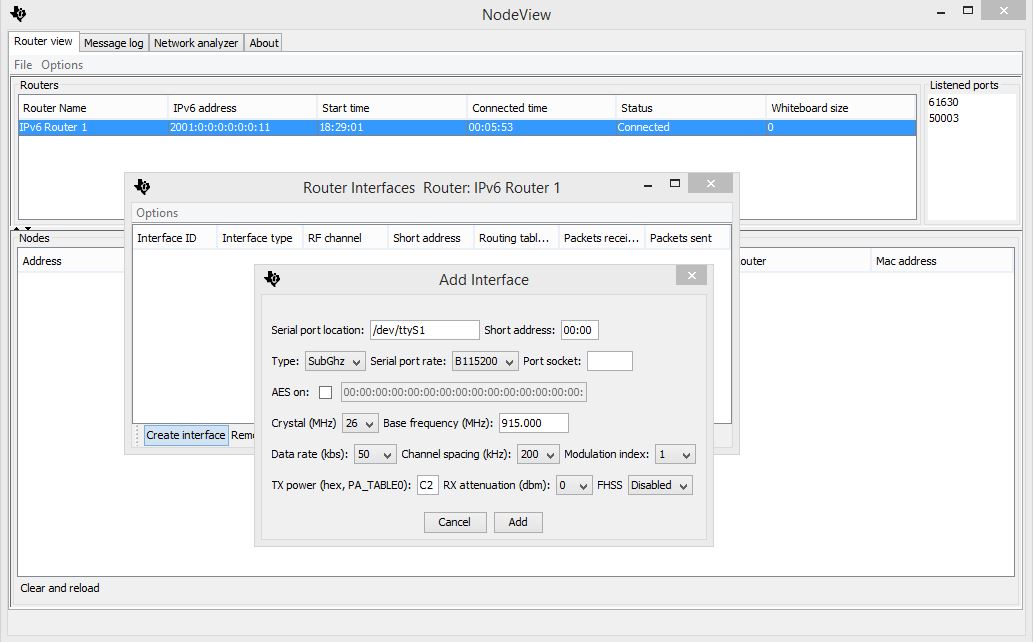Close the NodeView main window
Viewport: 1033px width, 642px height.
point(1003,10)
